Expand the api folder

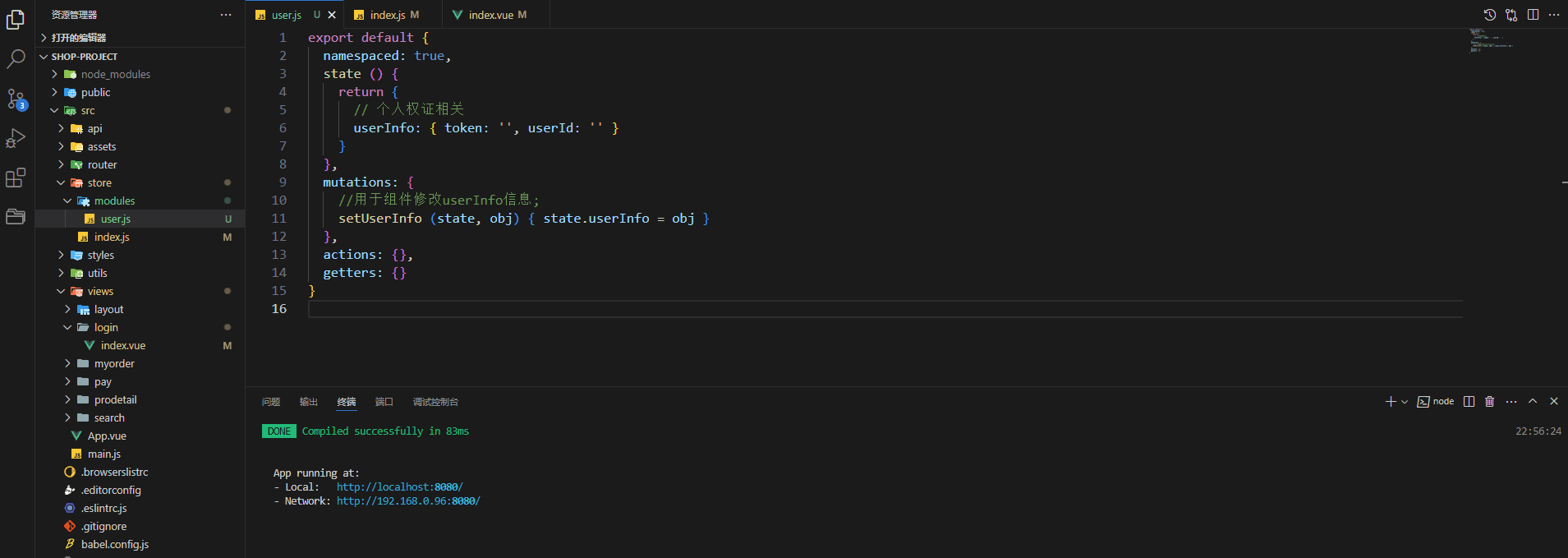coord(140,128)
